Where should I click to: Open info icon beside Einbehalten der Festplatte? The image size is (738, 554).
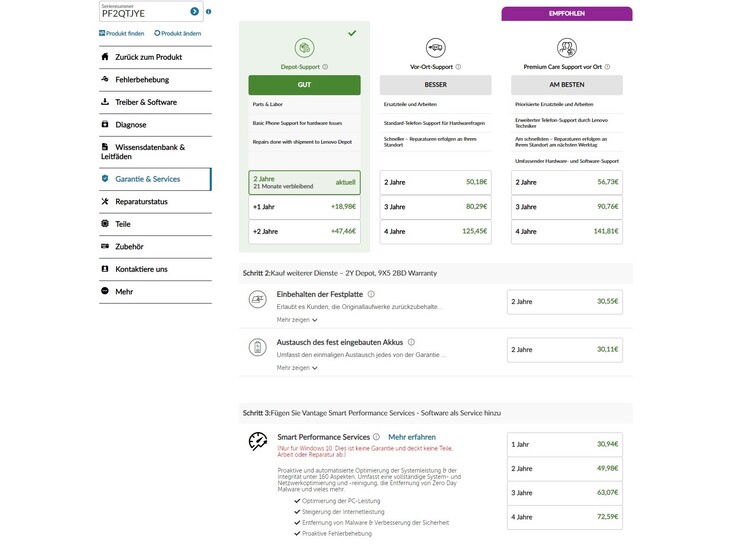(x=371, y=294)
